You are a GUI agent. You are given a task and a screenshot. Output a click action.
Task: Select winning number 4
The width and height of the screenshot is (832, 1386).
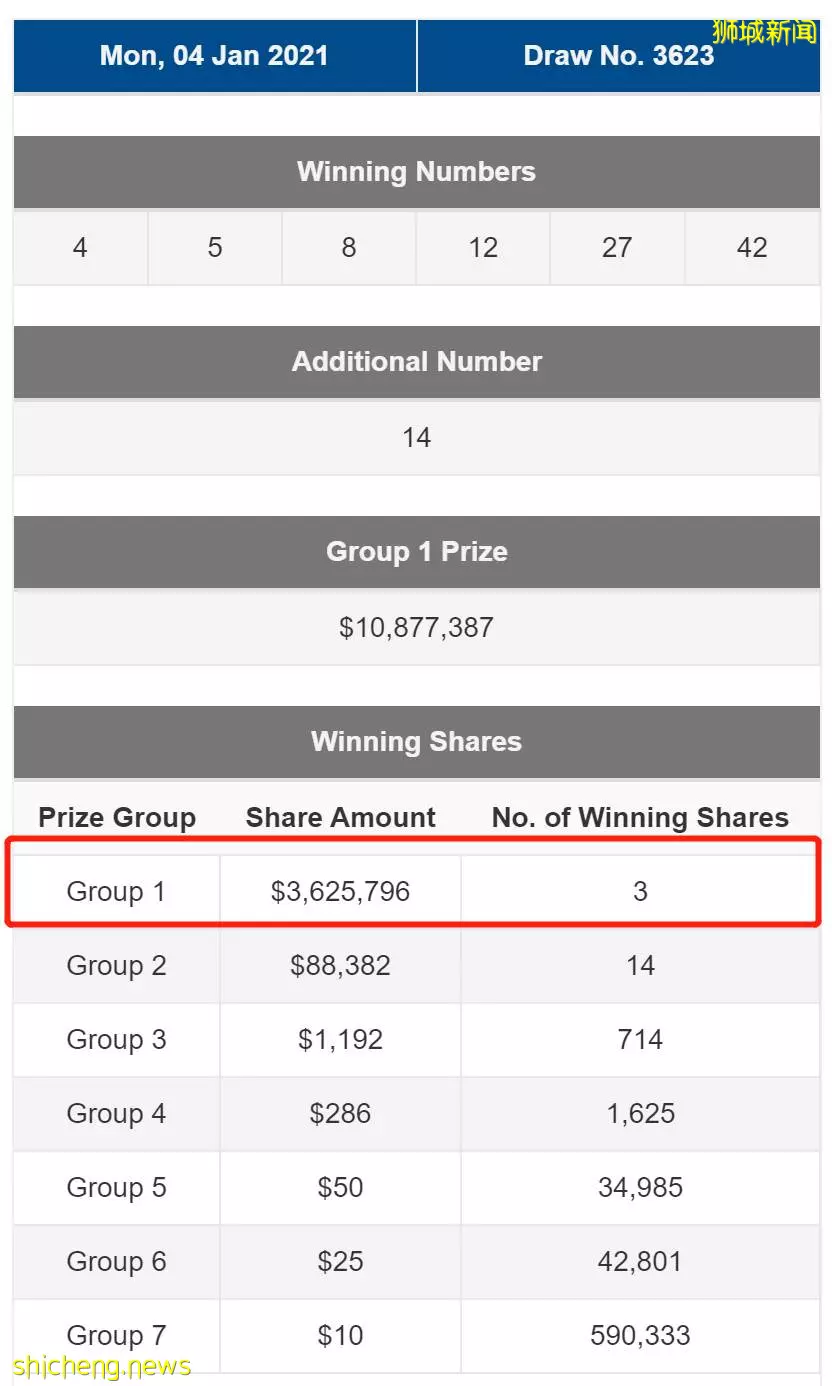[x=80, y=248]
